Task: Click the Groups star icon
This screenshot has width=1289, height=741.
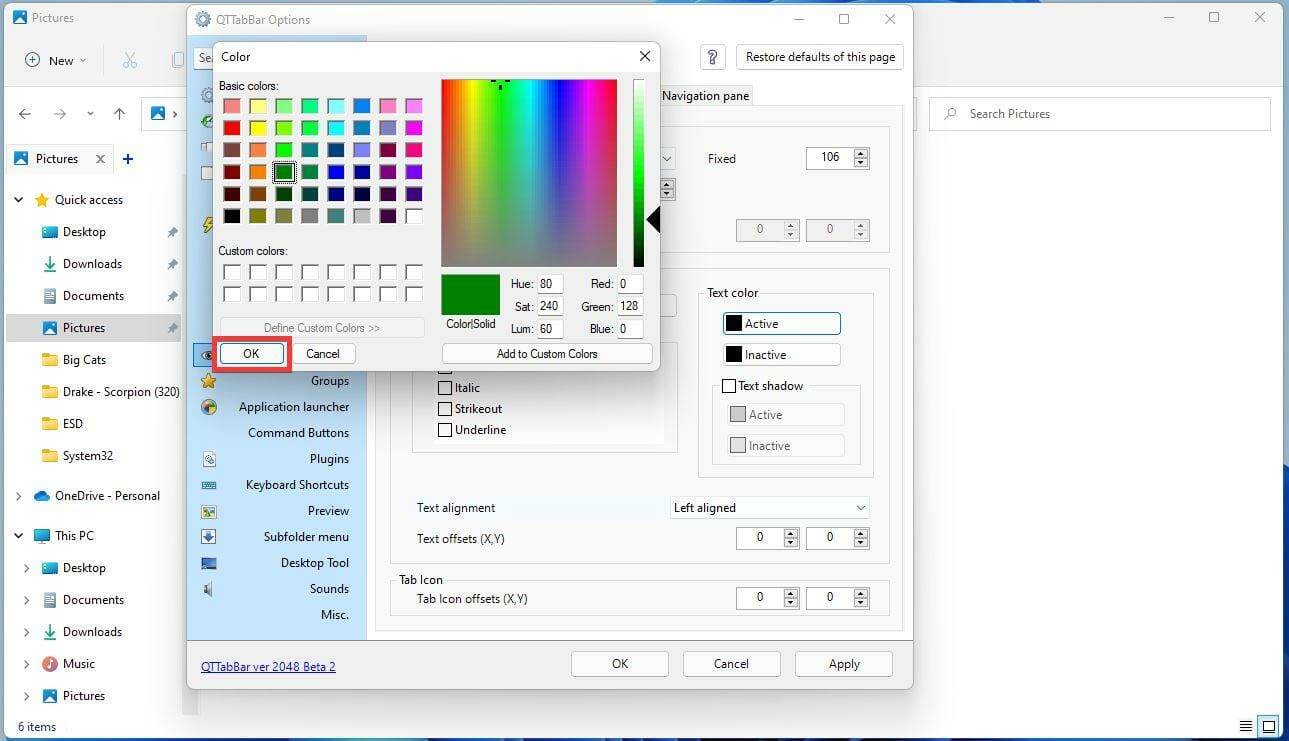Action: click(208, 380)
